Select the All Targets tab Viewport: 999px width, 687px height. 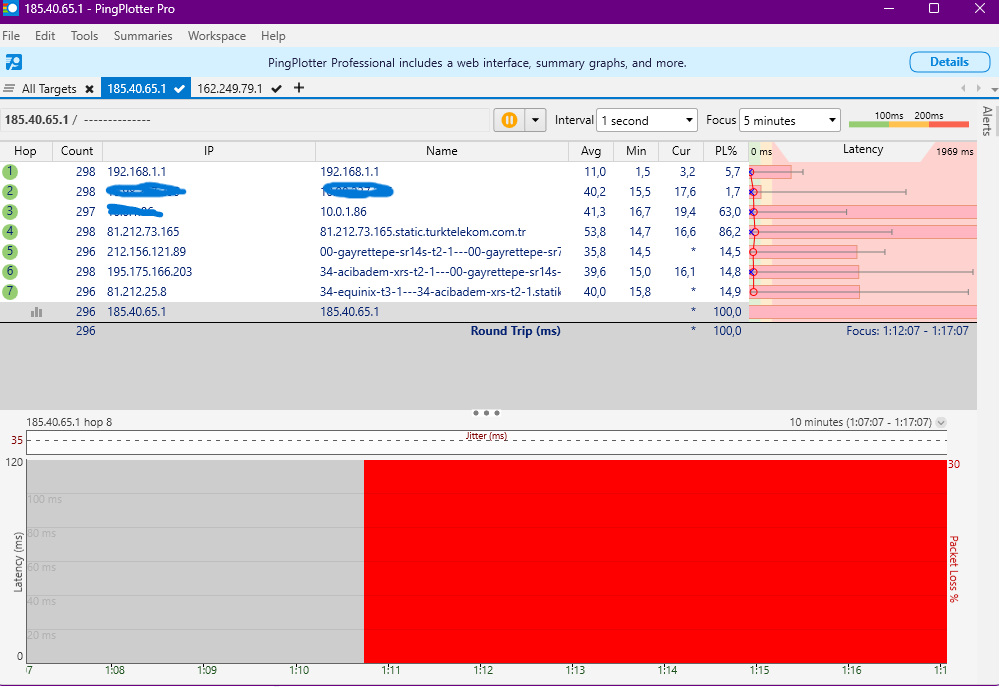pos(49,89)
